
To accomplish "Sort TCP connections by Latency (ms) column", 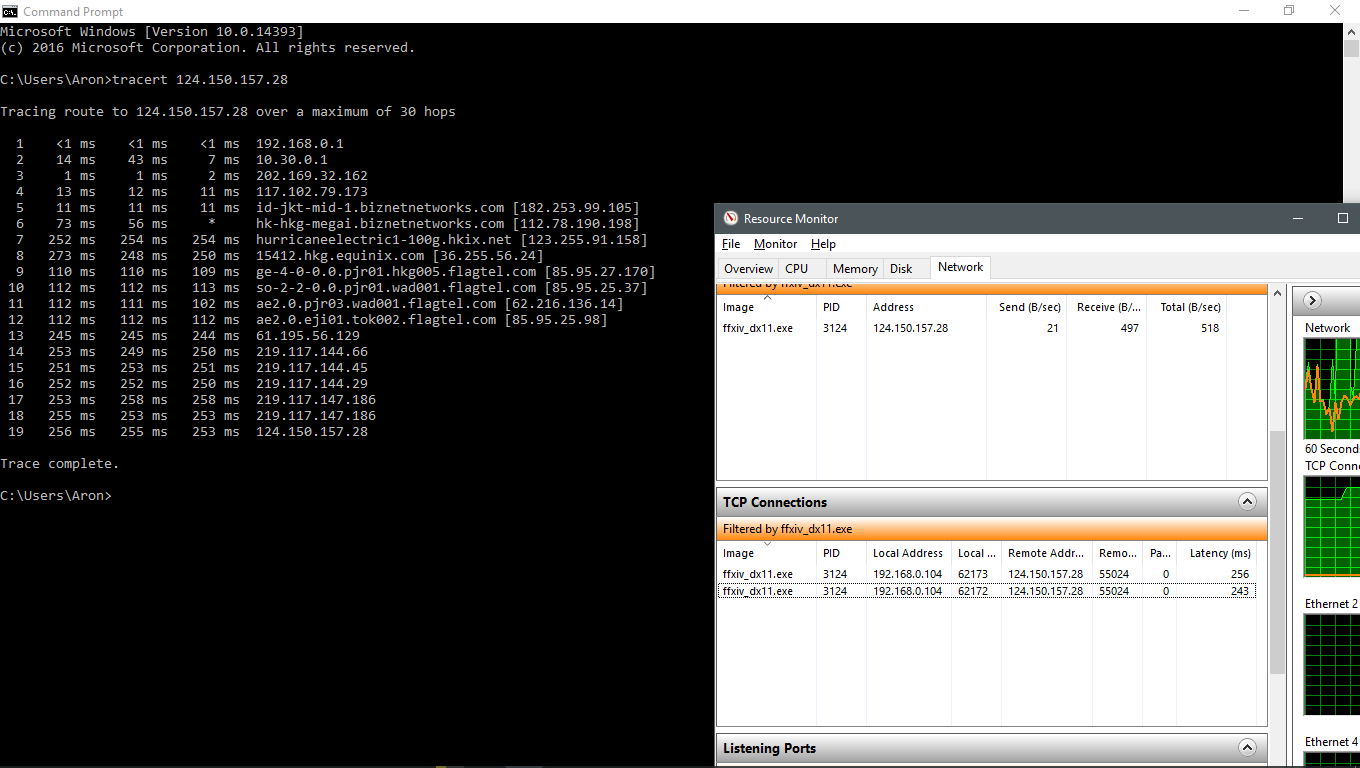I will click(1216, 553).
